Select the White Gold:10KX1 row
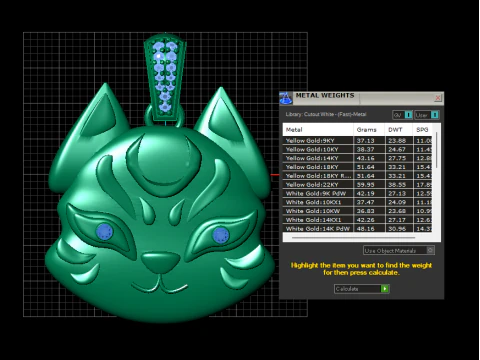This screenshot has height=360, width=480. (x=357, y=202)
